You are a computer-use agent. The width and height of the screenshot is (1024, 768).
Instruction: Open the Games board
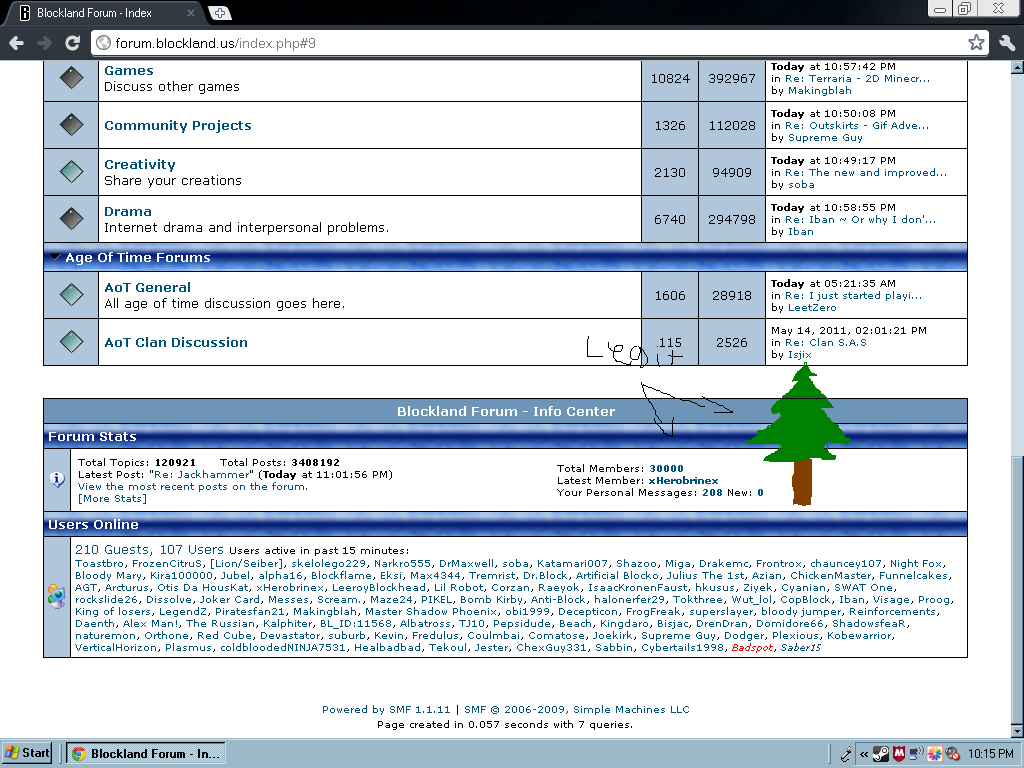[x=129, y=71]
